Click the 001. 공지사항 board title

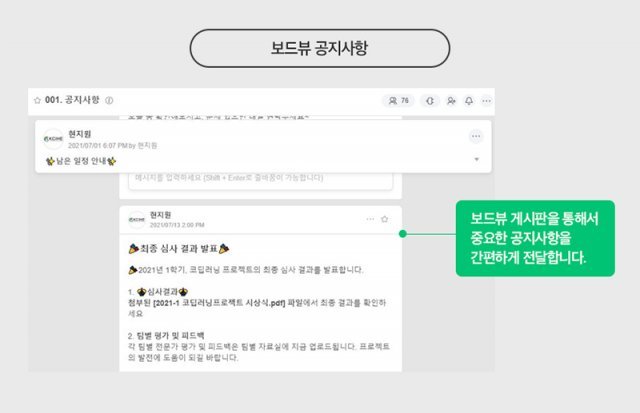(72, 100)
